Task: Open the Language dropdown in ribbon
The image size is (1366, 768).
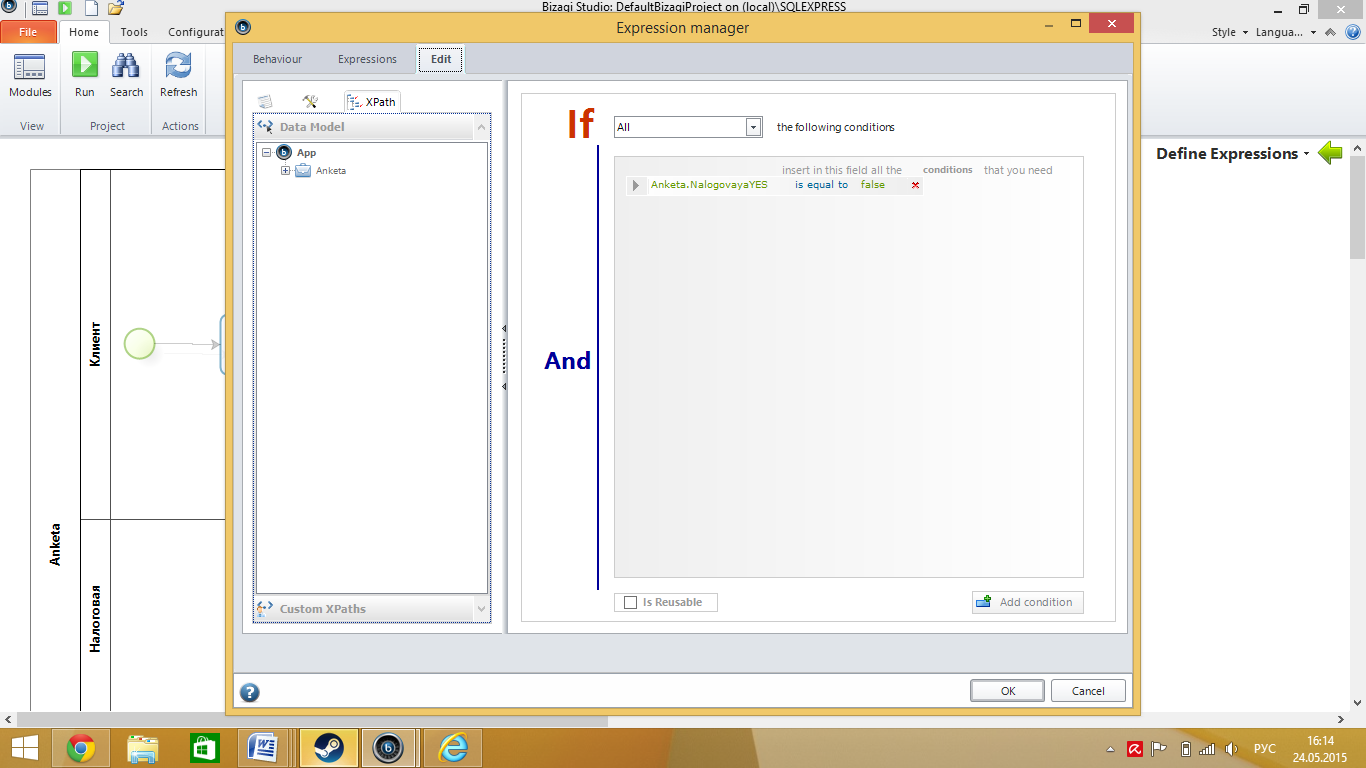Action: pos(1286,32)
